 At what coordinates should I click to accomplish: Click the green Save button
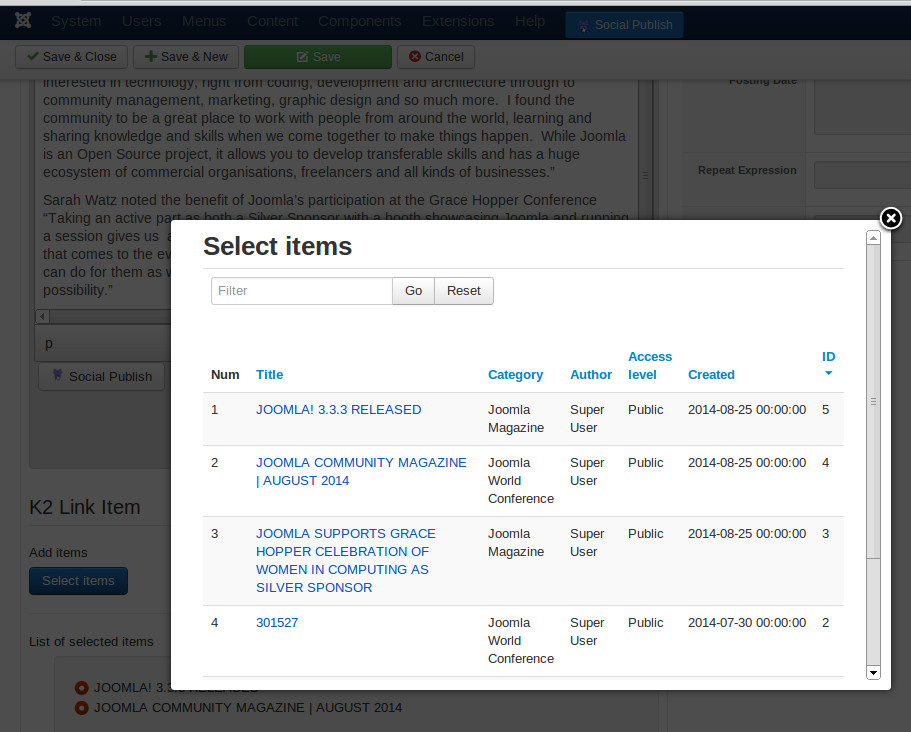click(318, 57)
